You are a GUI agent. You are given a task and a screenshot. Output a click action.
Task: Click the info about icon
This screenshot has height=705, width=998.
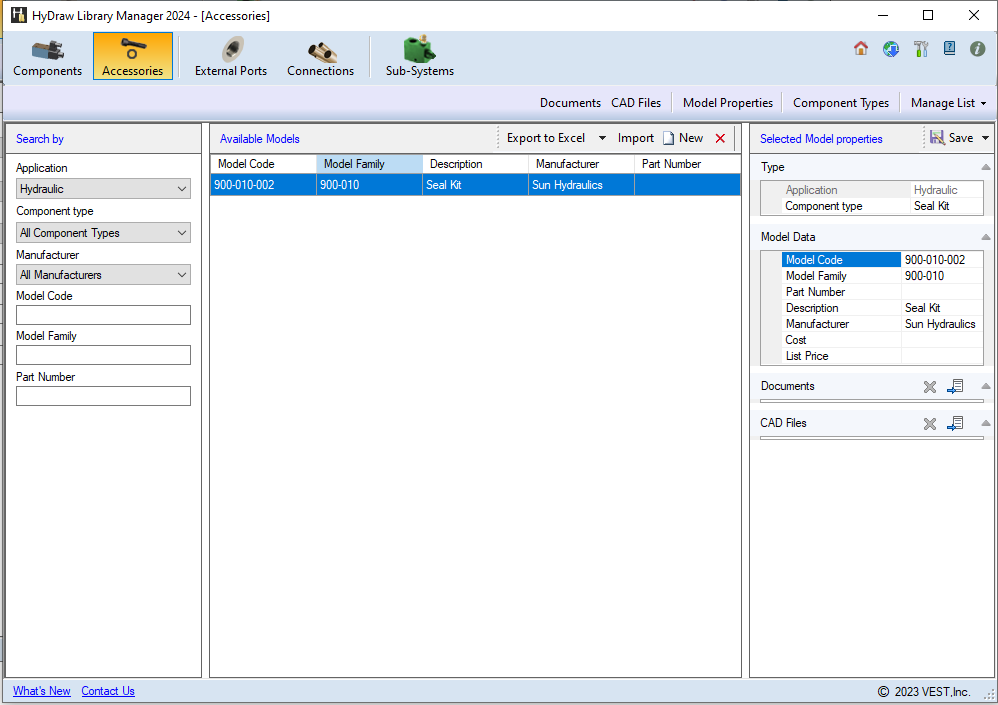click(977, 48)
